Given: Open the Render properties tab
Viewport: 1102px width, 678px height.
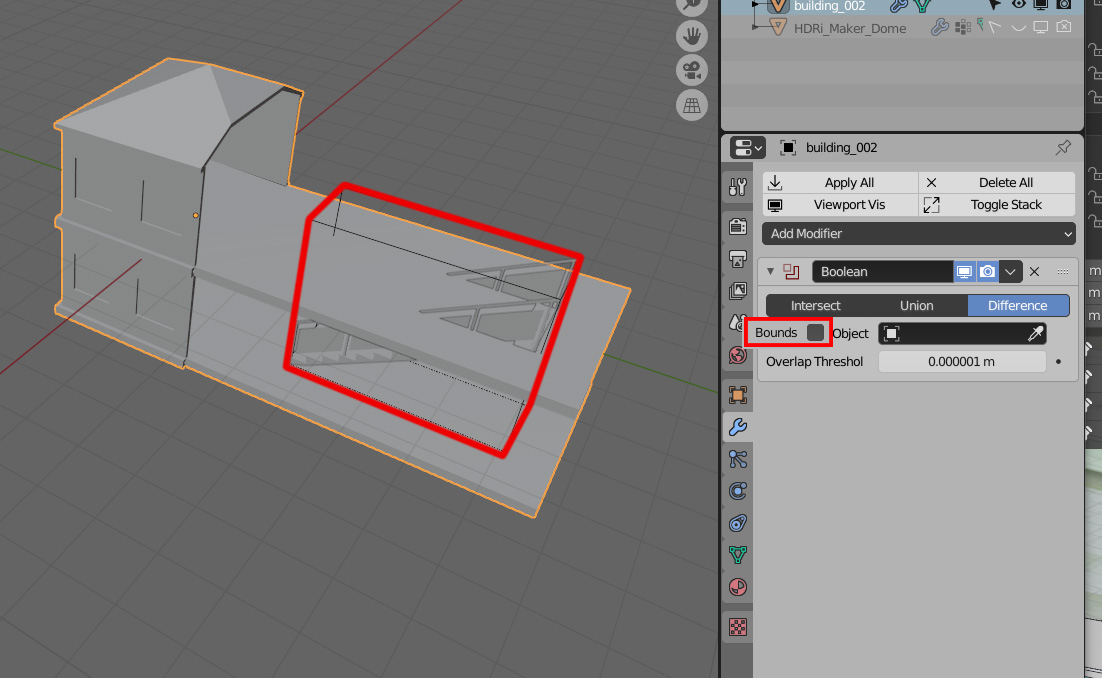Looking at the screenshot, I should pos(737,226).
